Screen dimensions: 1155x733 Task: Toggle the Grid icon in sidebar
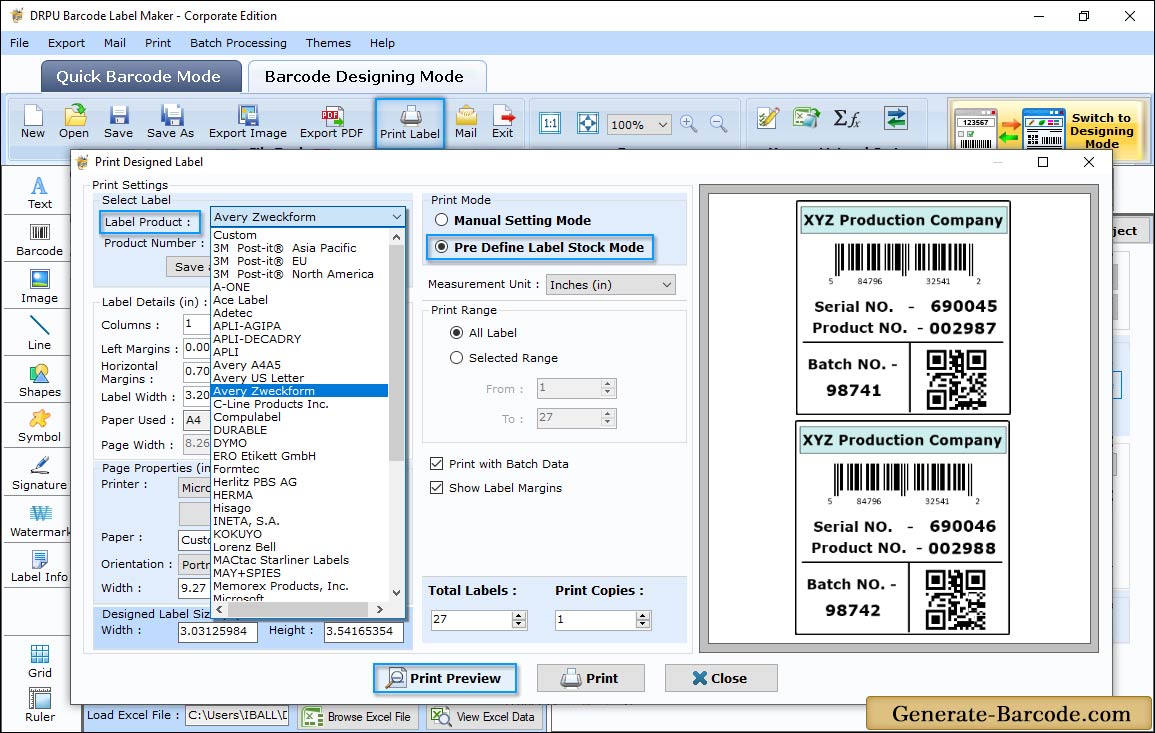point(39,662)
